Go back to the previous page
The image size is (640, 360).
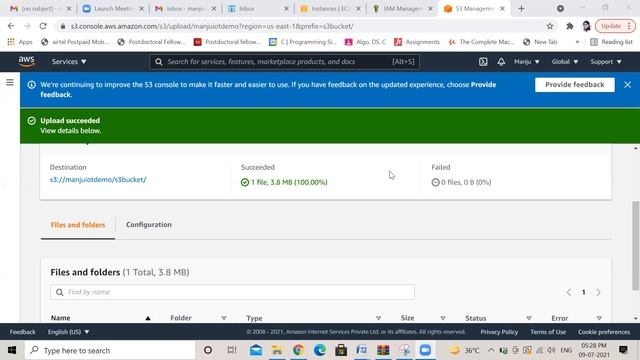(x=11, y=26)
